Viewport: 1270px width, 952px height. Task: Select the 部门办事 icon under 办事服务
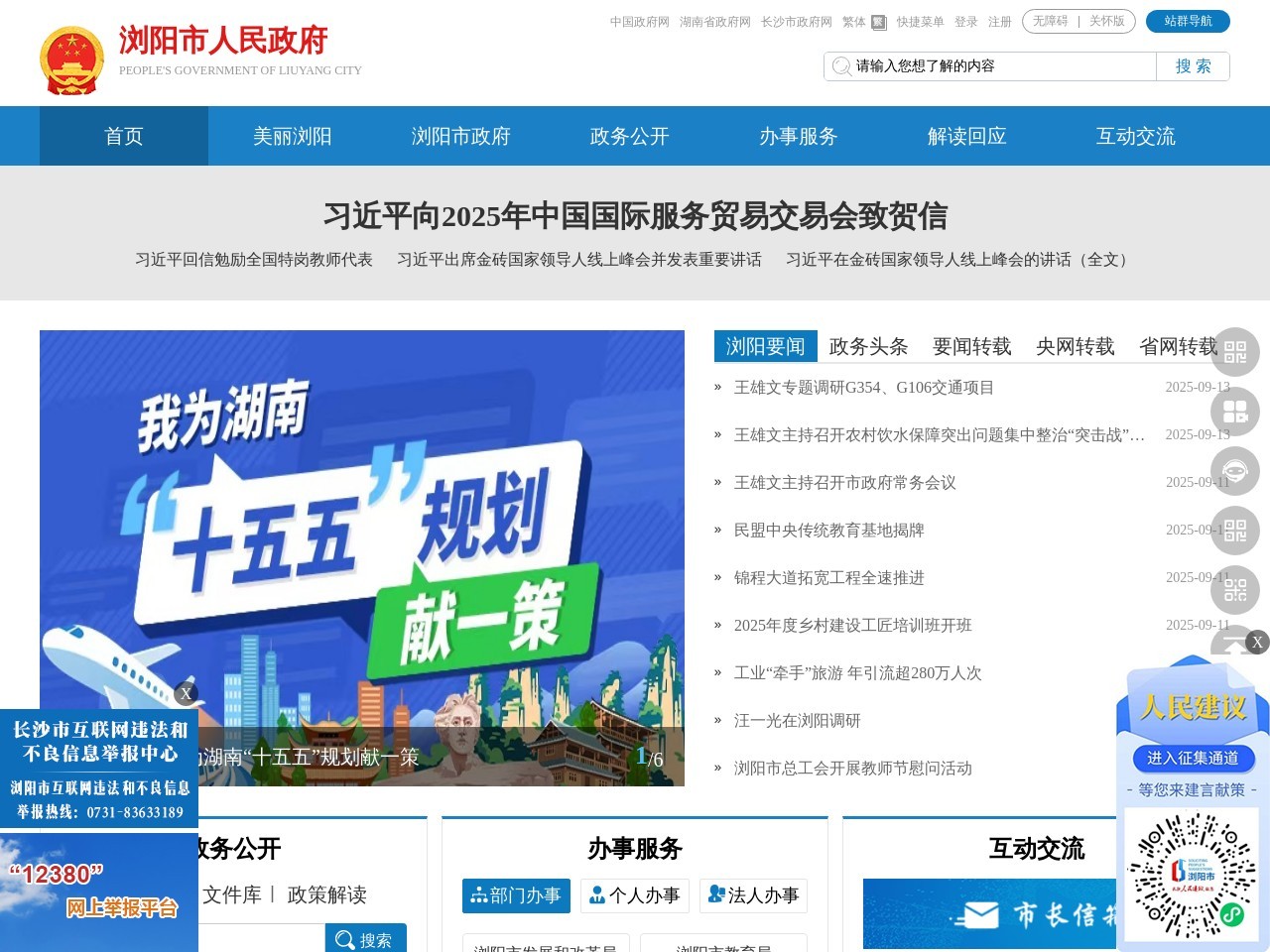(478, 895)
